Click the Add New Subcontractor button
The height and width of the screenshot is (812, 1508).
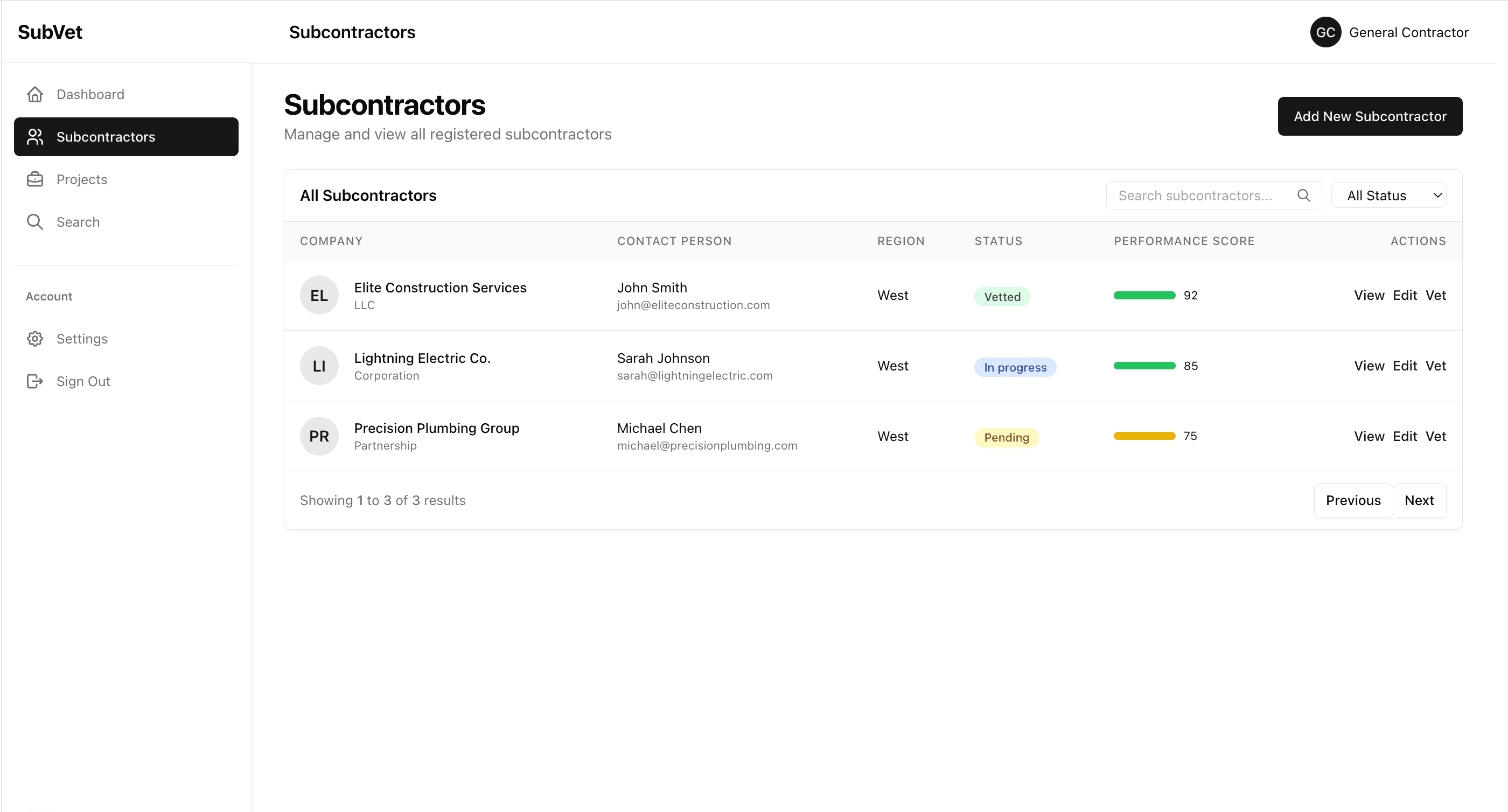(1370, 116)
